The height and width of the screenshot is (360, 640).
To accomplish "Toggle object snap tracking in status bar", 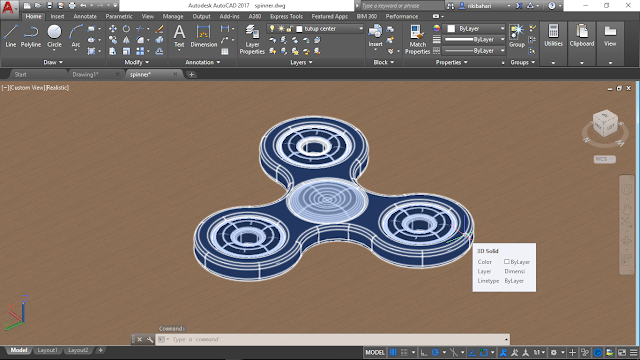I will pyautogui.click(x=472, y=352).
